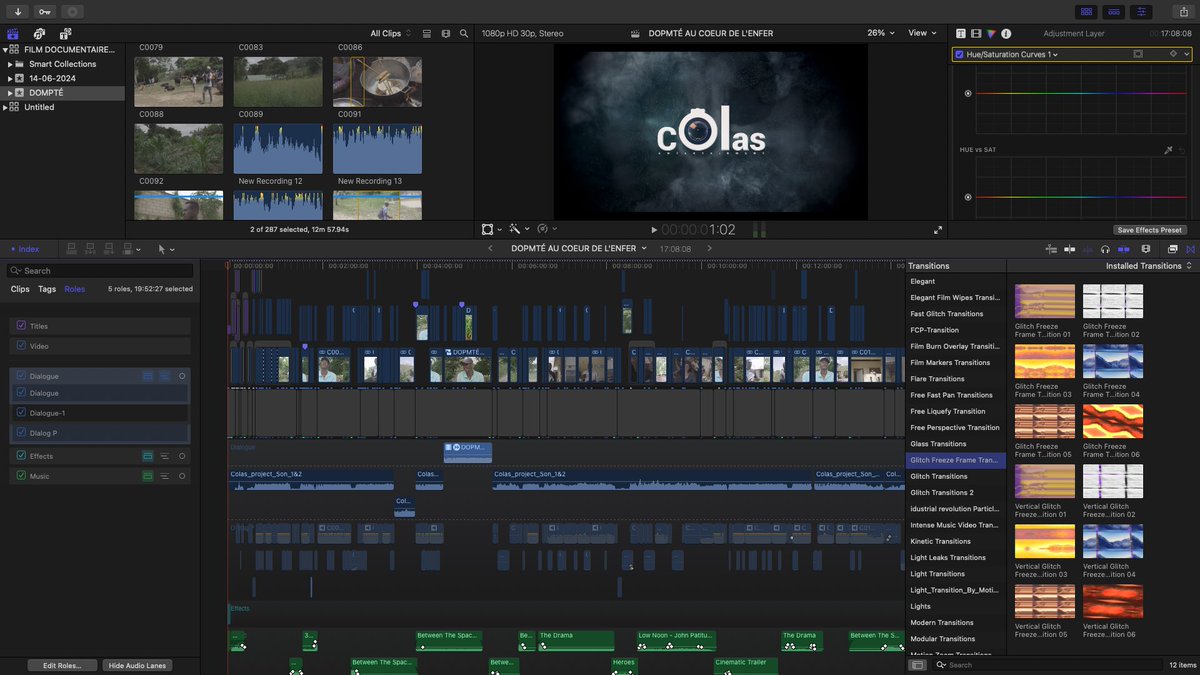1200x675 pixels.
Task: Switch to the Roles index tab
Action: point(75,289)
